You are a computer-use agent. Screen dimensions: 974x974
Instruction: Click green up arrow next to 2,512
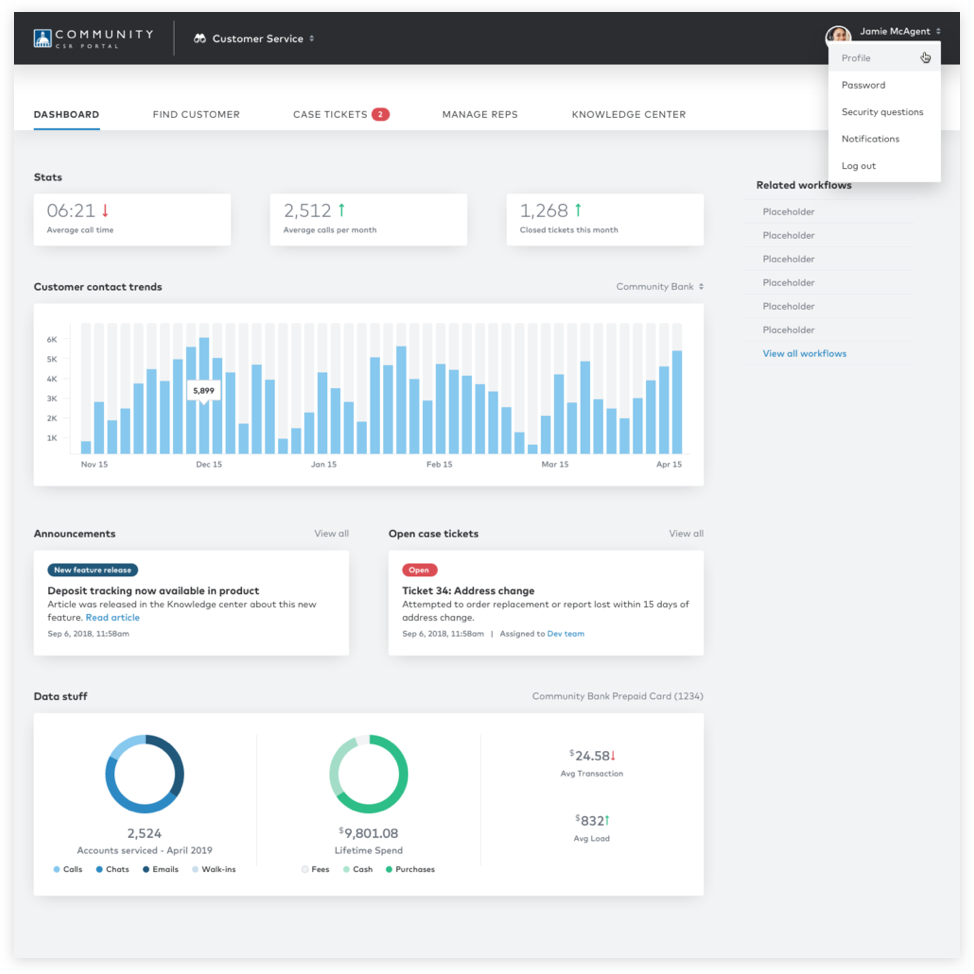click(341, 210)
